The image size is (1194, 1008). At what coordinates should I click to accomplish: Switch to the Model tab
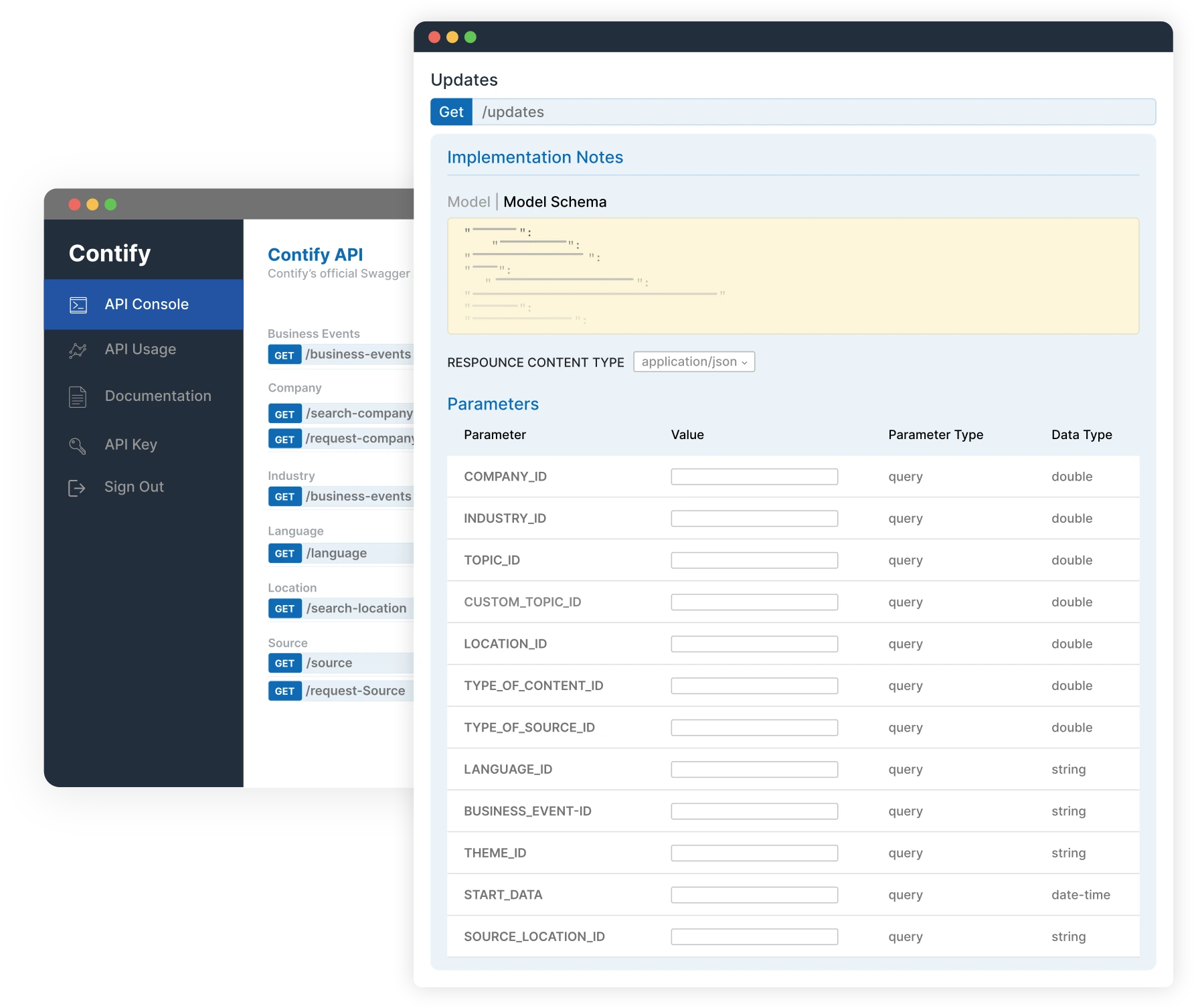(468, 202)
